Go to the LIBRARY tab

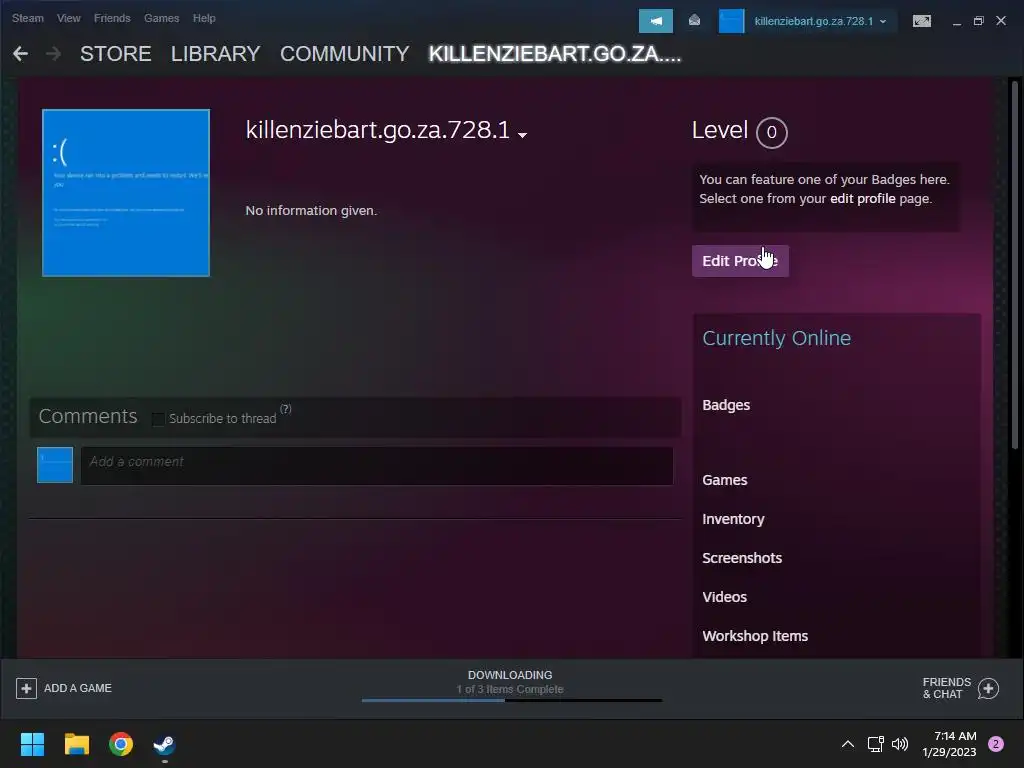click(x=216, y=54)
